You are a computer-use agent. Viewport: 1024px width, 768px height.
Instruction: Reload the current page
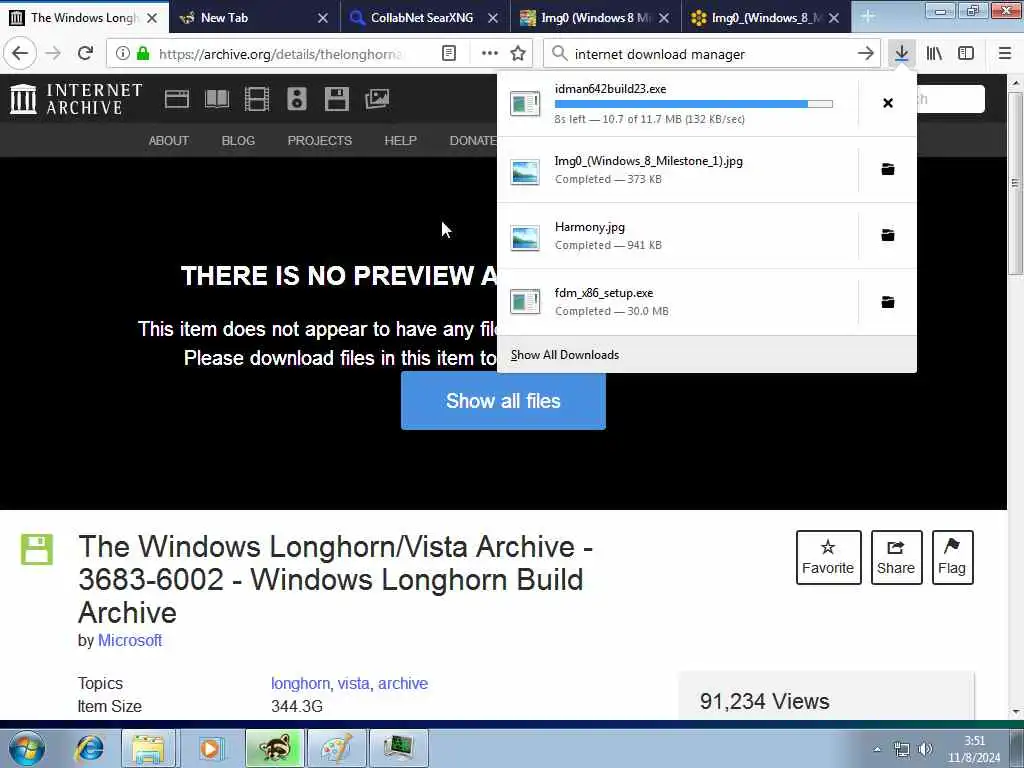pyautogui.click(x=85, y=54)
